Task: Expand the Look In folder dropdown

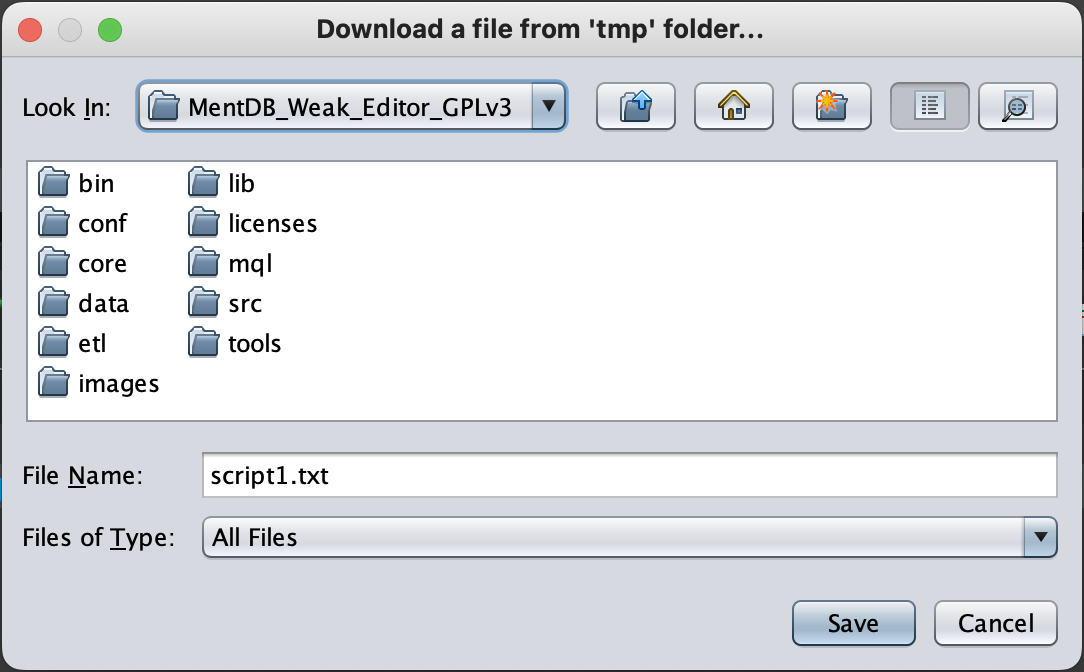Action: pyautogui.click(x=548, y=106)
